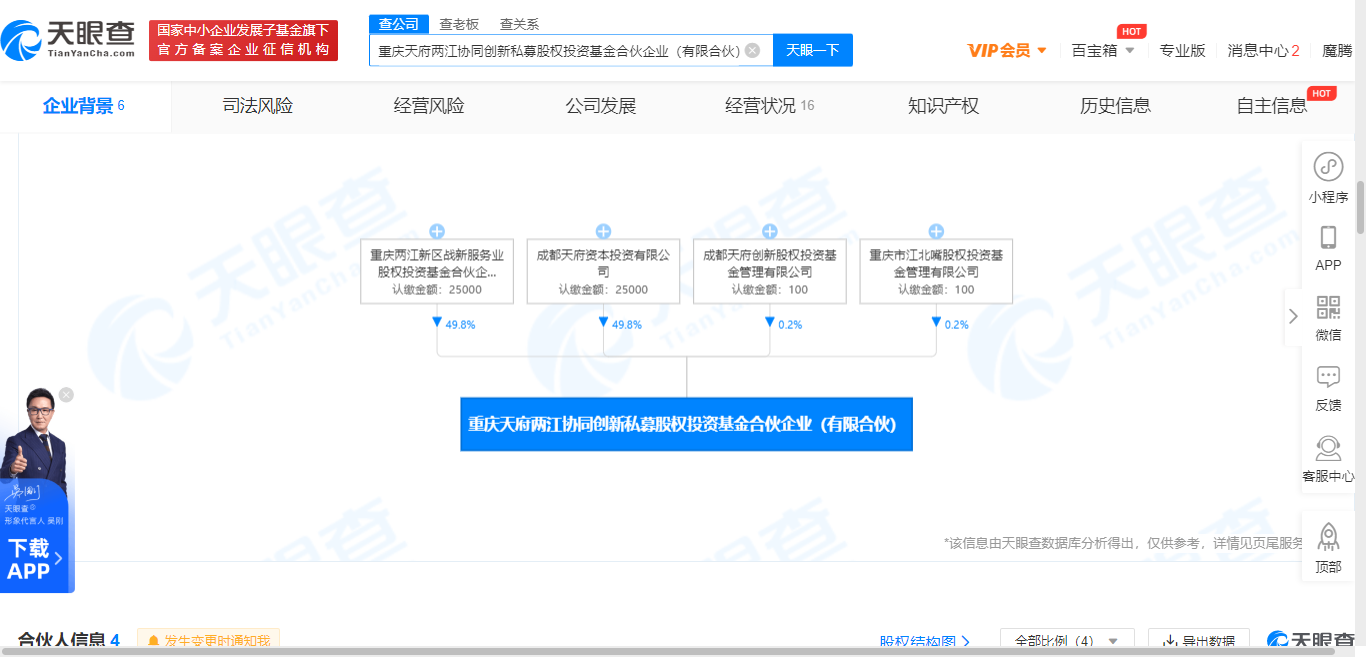The height and width of the screenshot is (657, 1366).
Task: Open the 百宝箱 dropdown
Action: 1103,50
